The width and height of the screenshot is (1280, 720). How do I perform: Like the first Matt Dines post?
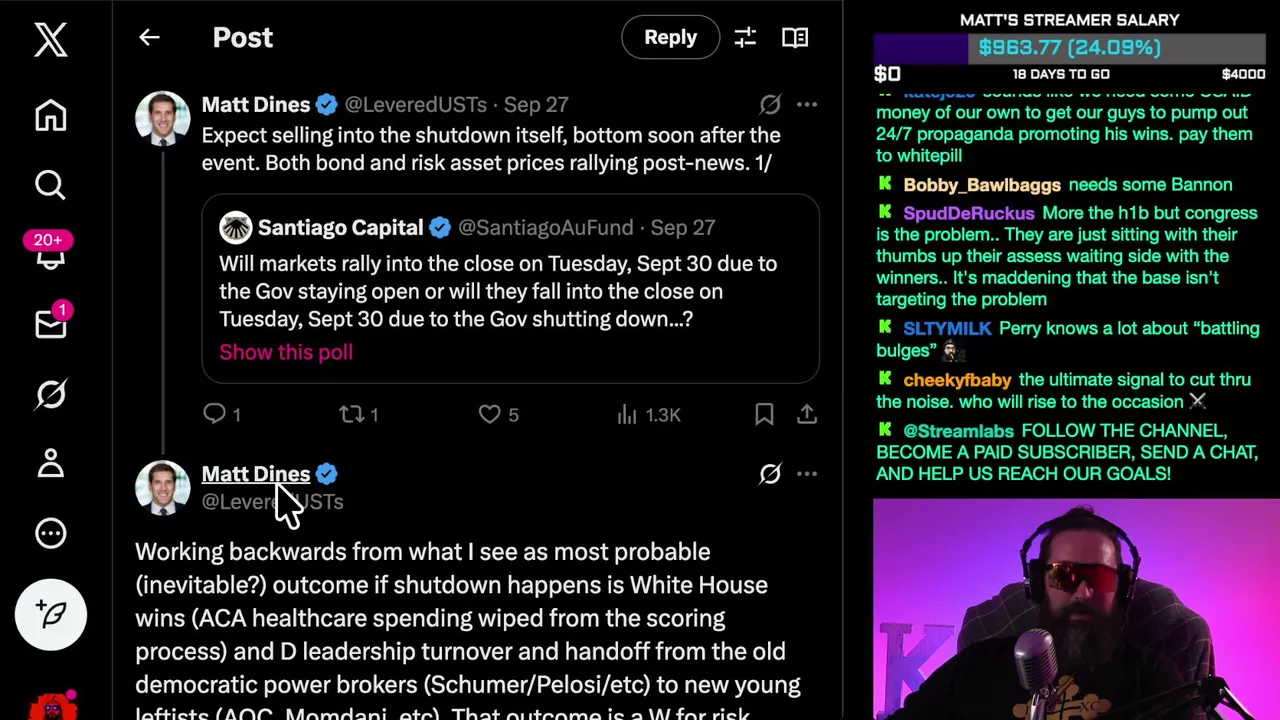click(x=498, y=414)
